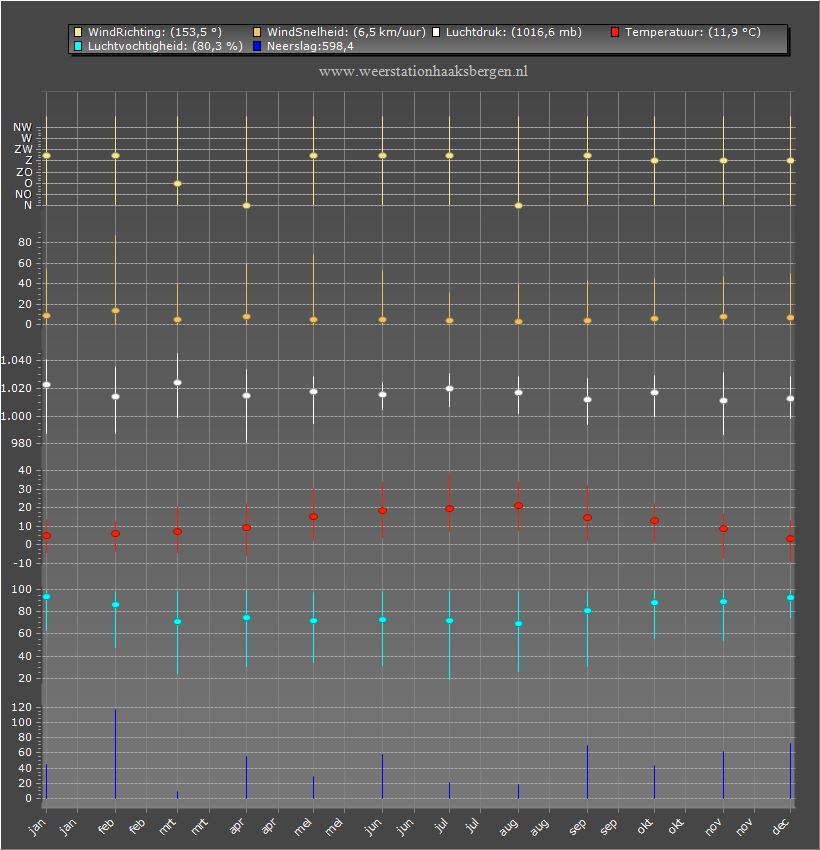
Task: Click the December precipitation bar
Action: click(791, 770)
